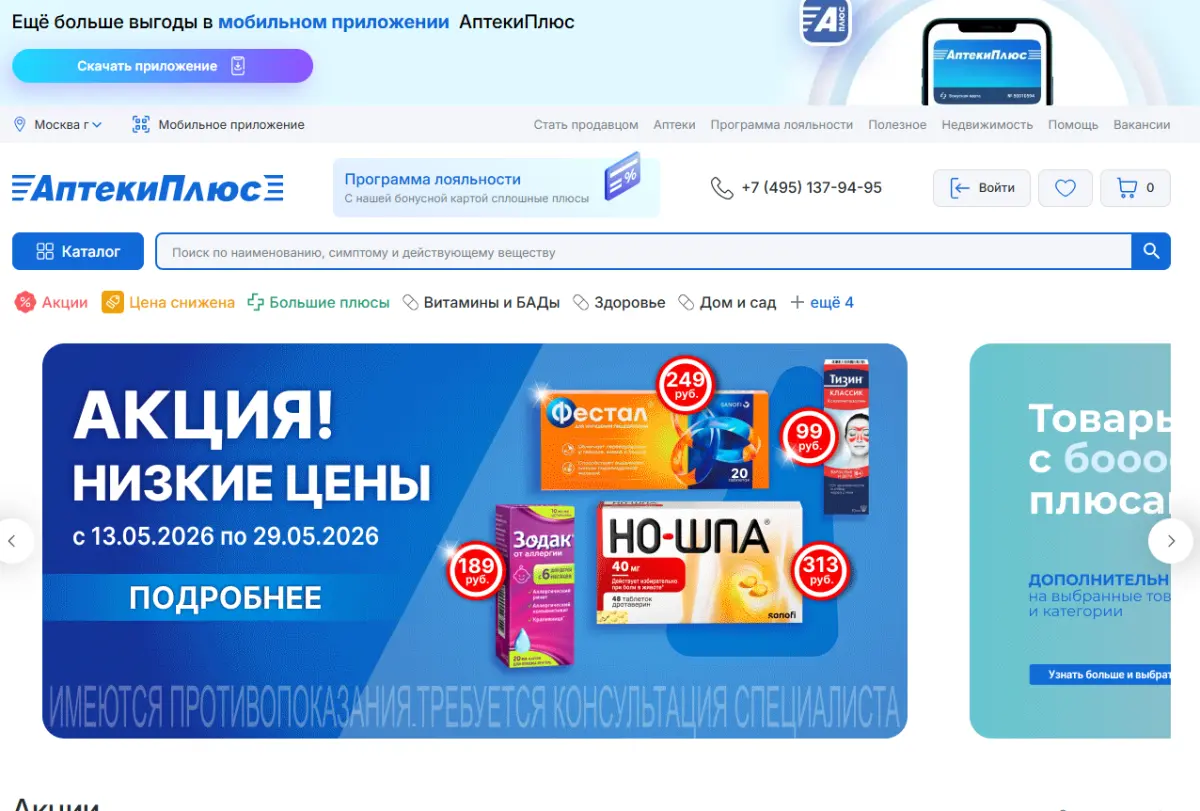
Task: Click the phone handset icon
Action: 722,188
